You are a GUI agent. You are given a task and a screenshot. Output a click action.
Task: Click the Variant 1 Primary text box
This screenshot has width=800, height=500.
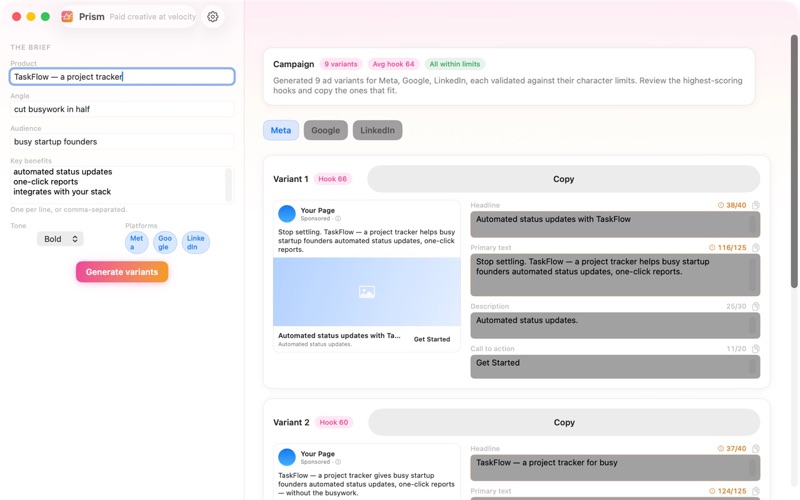click(615, 275)
